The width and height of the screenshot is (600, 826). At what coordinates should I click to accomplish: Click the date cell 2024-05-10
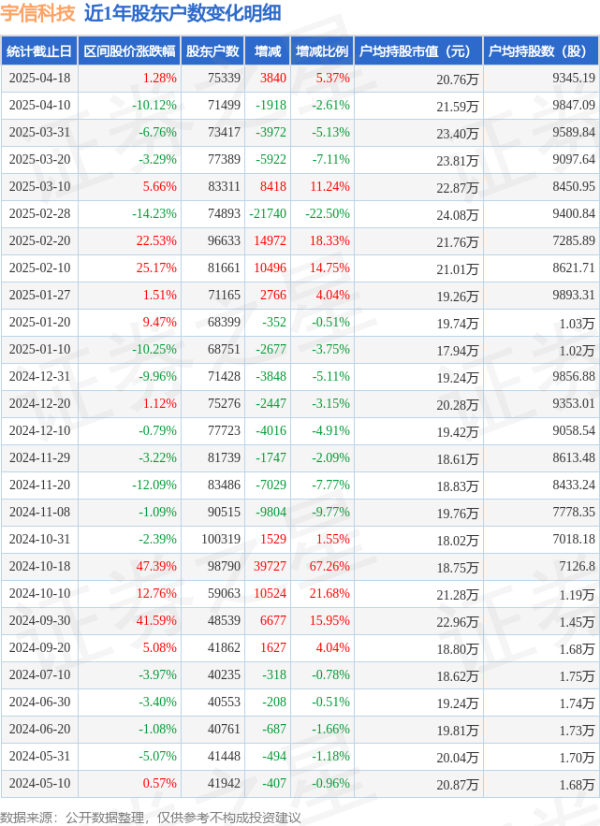40,783
